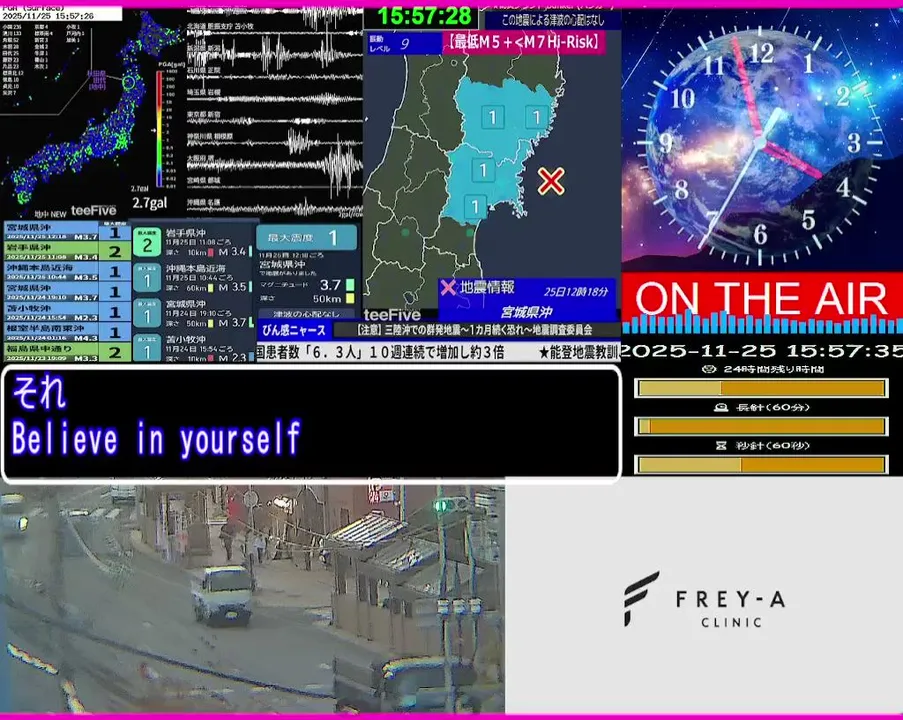Click intensity 1 badge beside middle 宮城県沖 11月24日 entry

click(x=147, y=313)
